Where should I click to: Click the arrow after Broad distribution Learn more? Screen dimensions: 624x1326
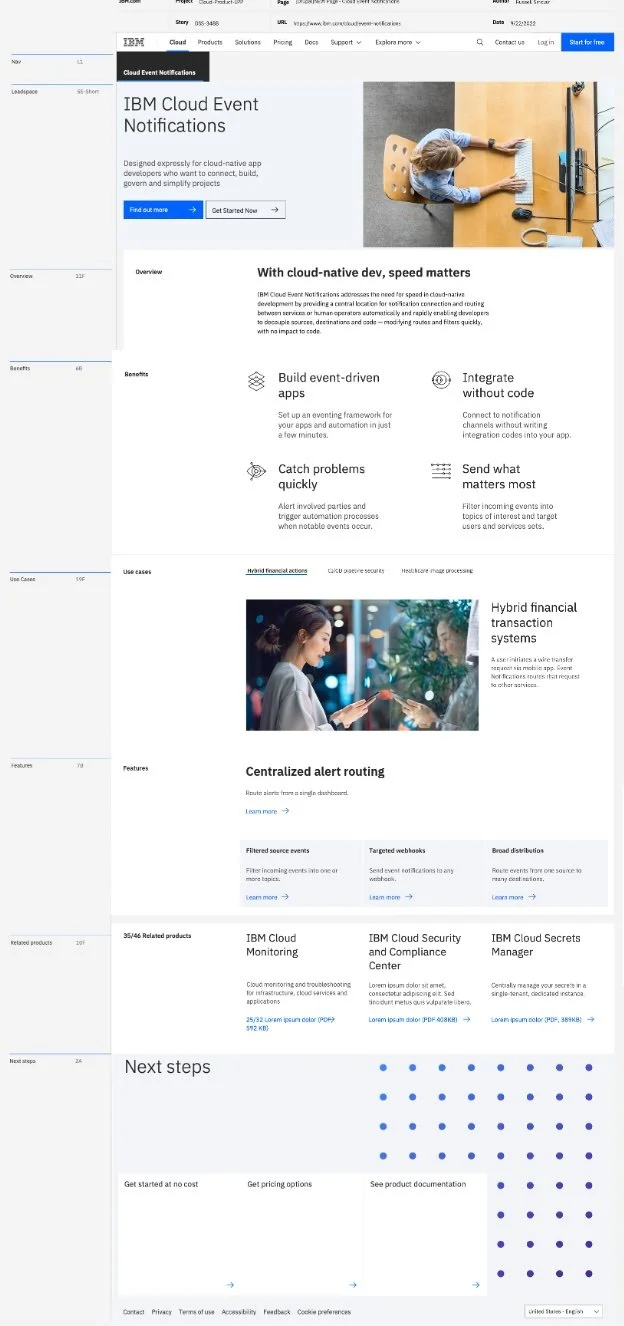pyautogui.click(x=531, y=897)
